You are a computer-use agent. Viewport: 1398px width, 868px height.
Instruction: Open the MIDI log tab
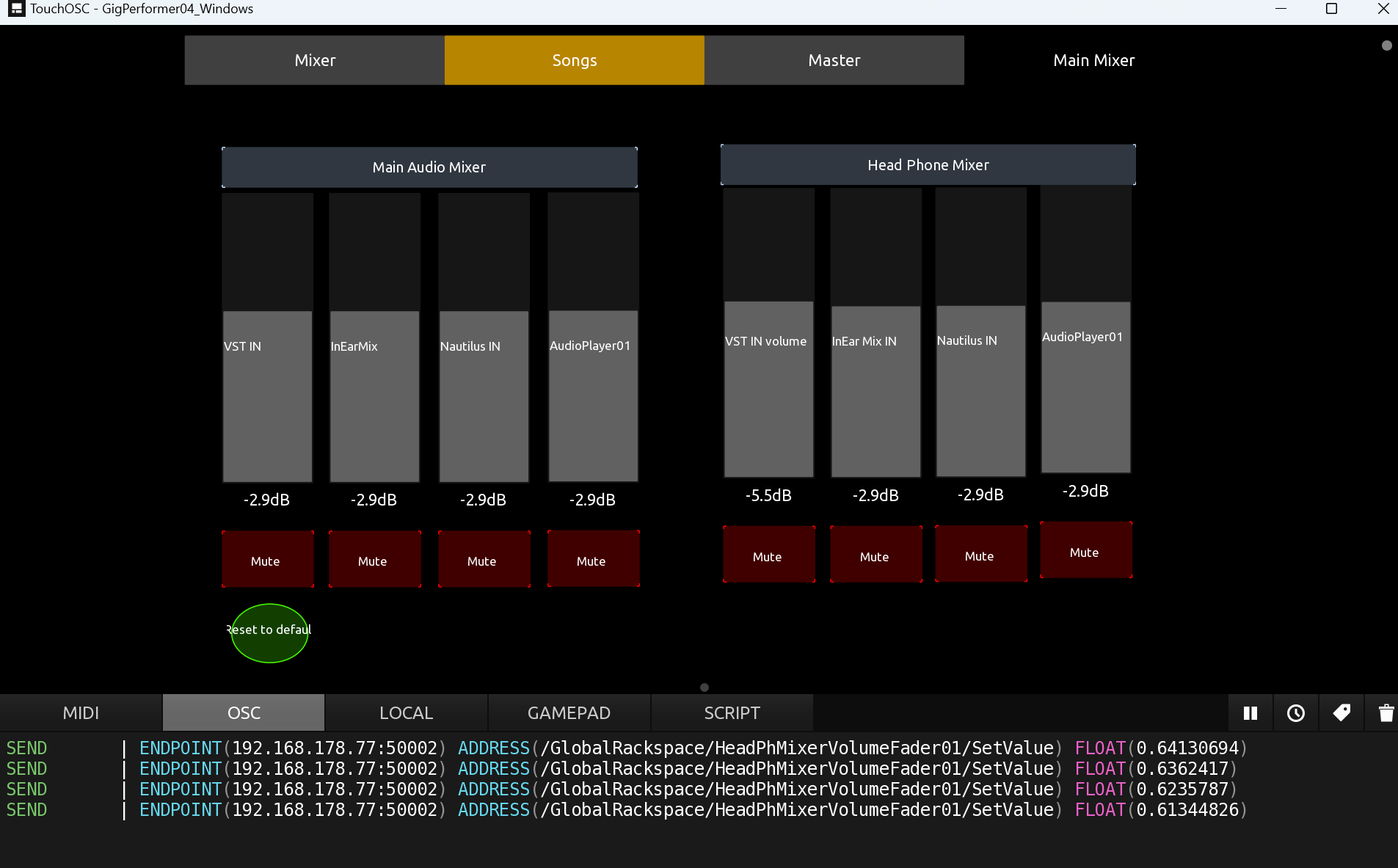tap(81, 713)
